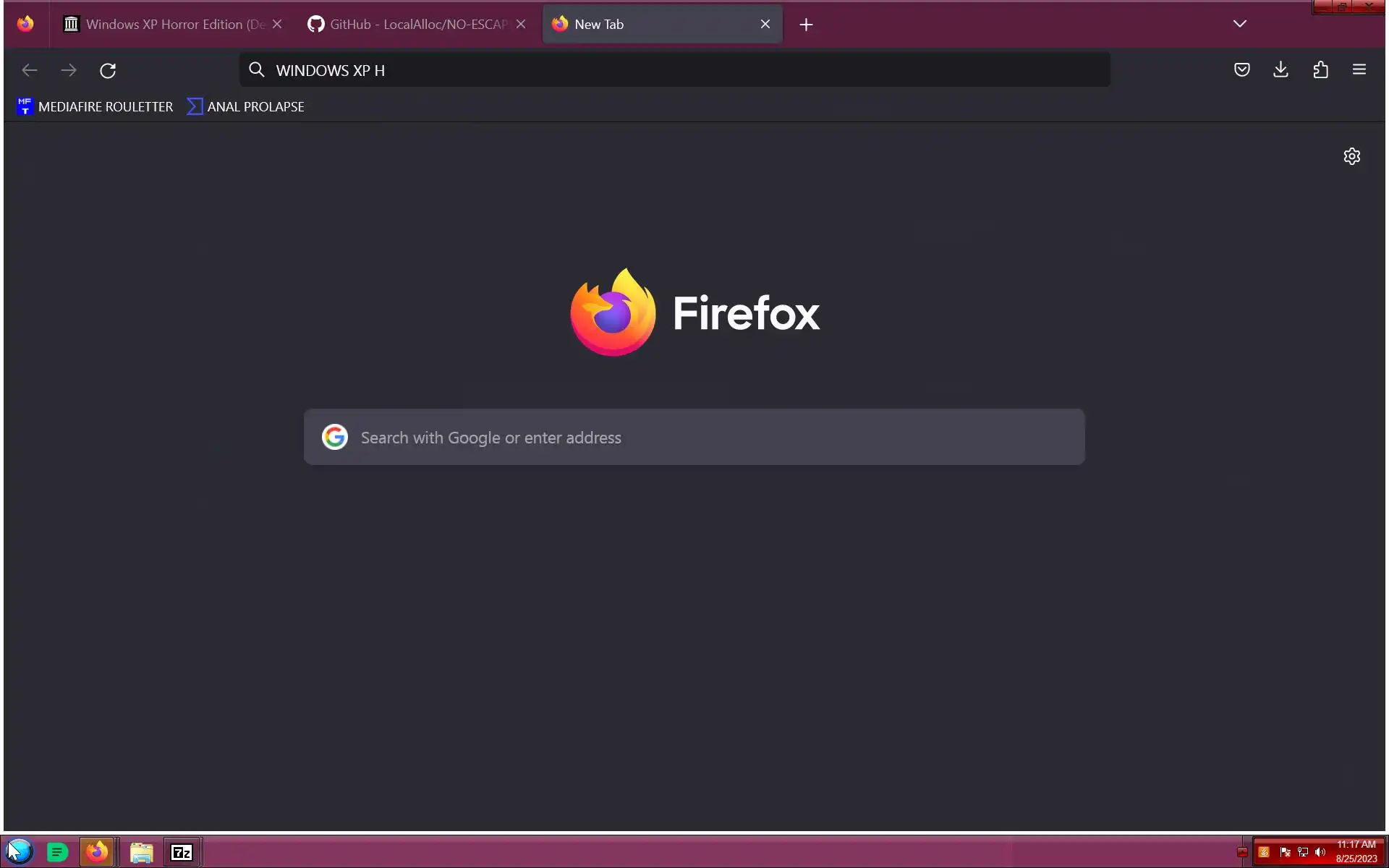Expand the list all tabs chevron
Screen dimensions: 1389x868
pos(1239,24)
